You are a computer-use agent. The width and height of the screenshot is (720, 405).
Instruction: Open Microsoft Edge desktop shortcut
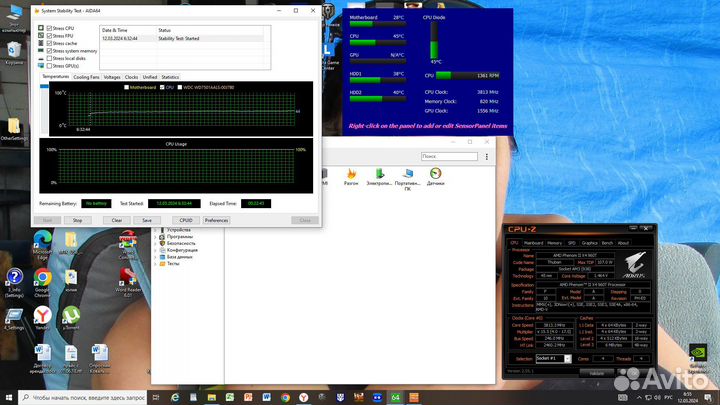click(x=42, y=246)
